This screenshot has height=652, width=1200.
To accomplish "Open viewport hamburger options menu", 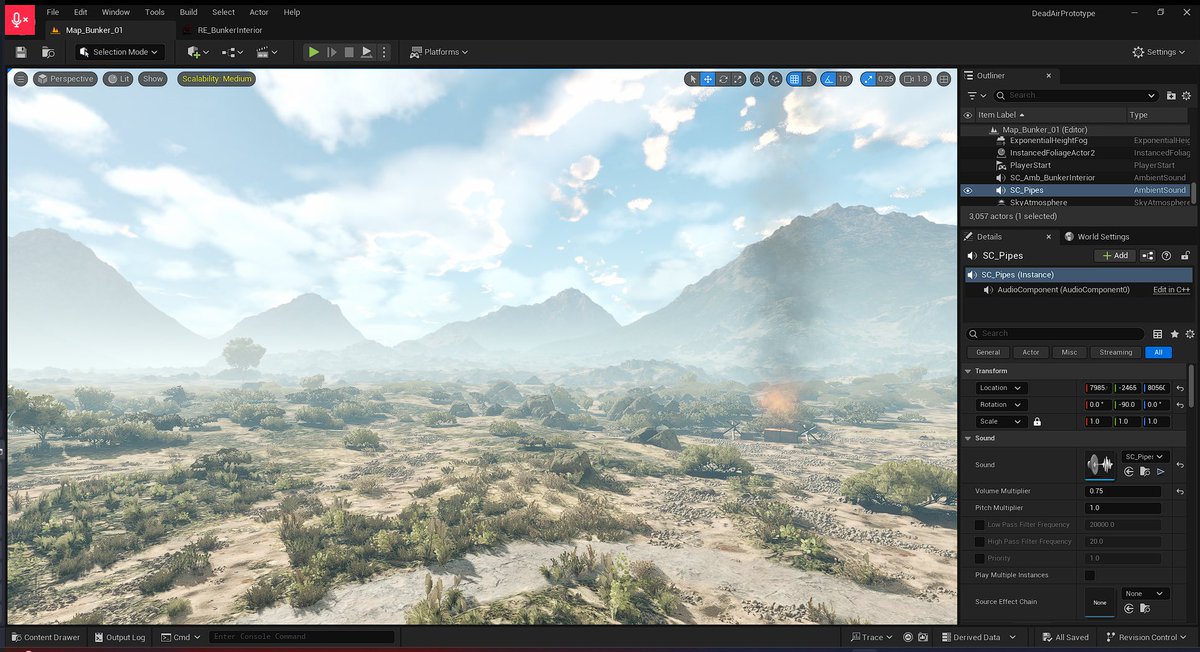I will point(21,79).
